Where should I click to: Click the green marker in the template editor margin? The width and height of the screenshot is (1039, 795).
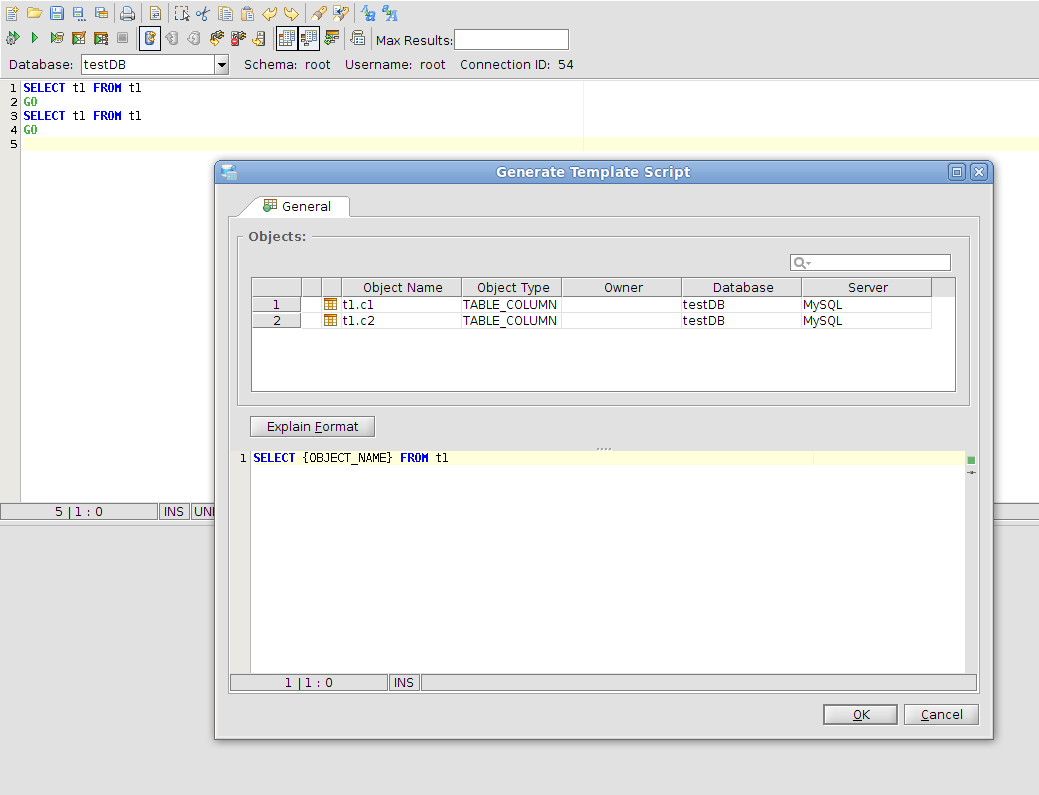[971, 460]
